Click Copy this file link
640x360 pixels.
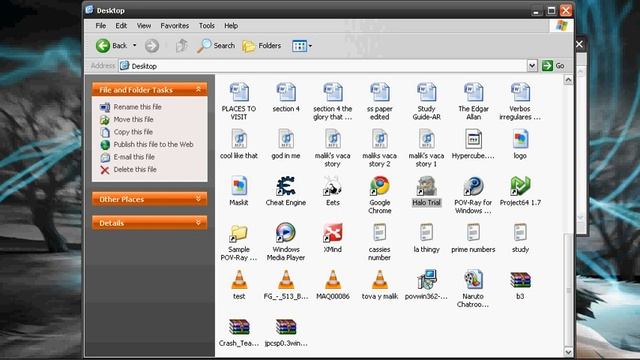point(133,132)
